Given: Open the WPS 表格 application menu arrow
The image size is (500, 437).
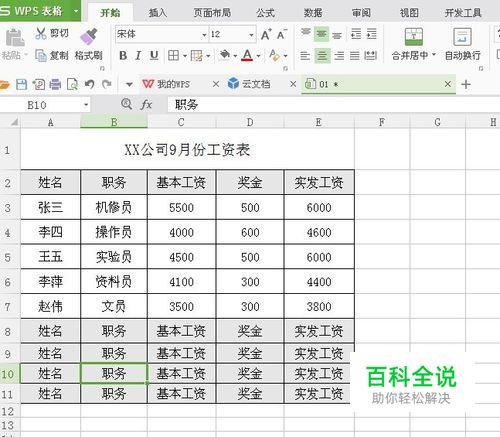Looking at the screenshot, I should (76, 11).
